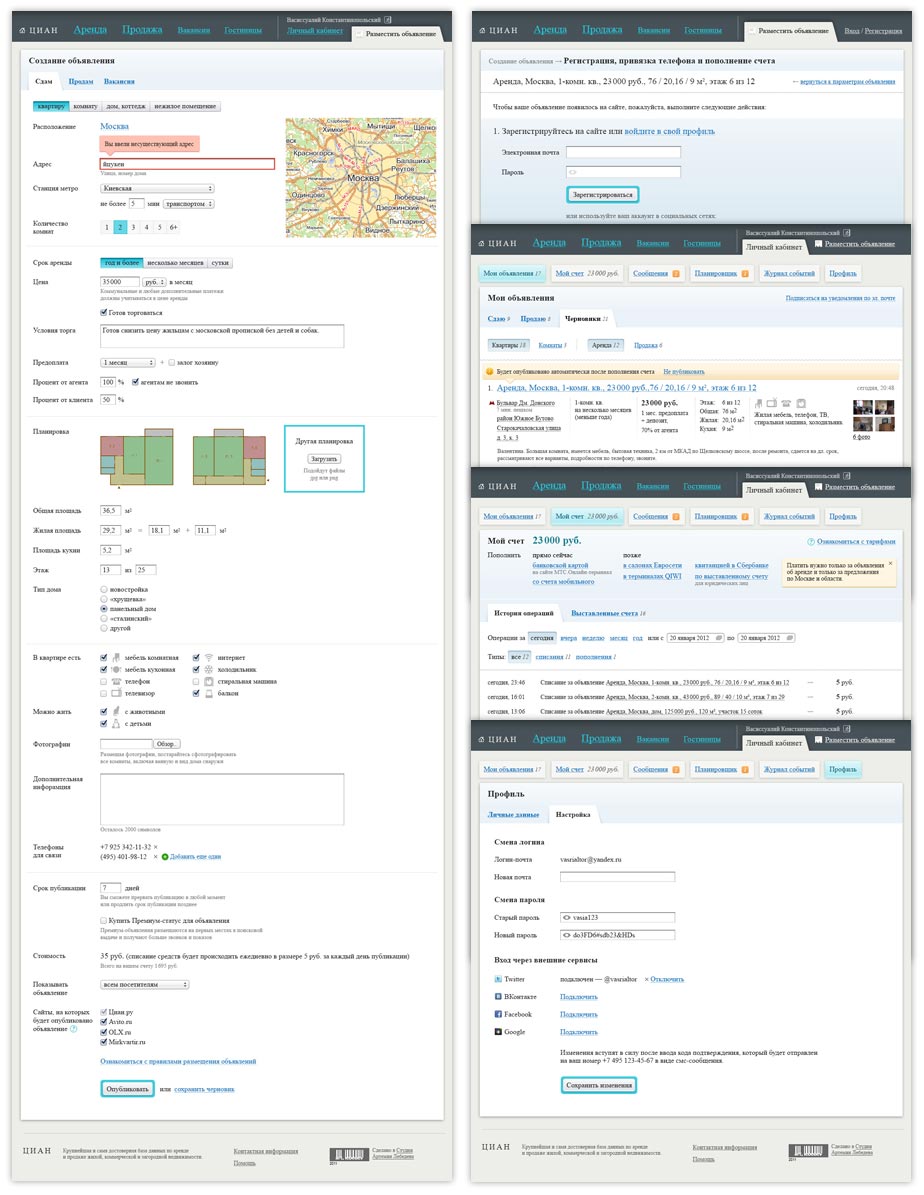
Task: Click the help question mark near publication sites
Action: click(74, 1028)
